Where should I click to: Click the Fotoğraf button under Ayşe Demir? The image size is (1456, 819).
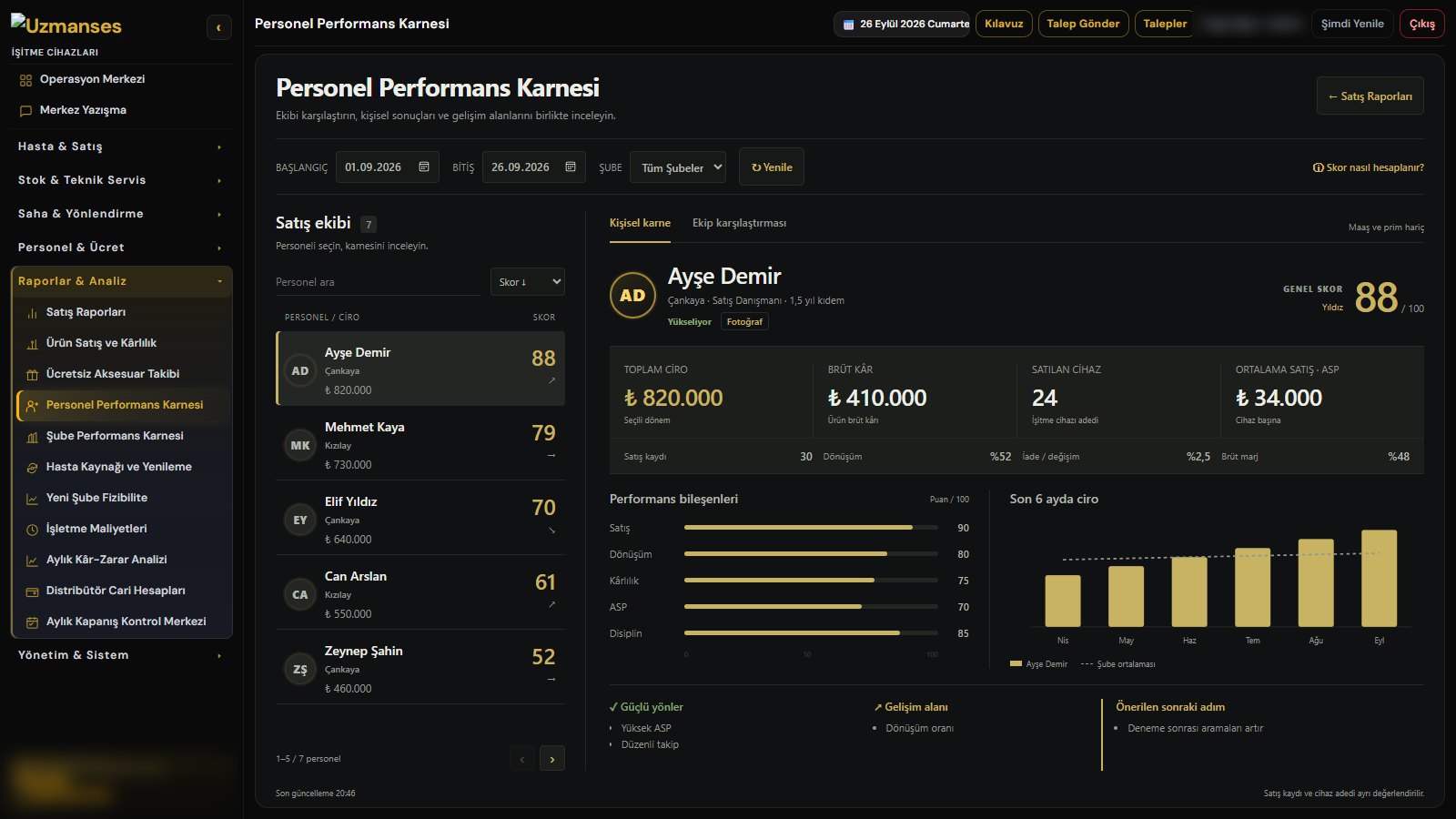744,321
